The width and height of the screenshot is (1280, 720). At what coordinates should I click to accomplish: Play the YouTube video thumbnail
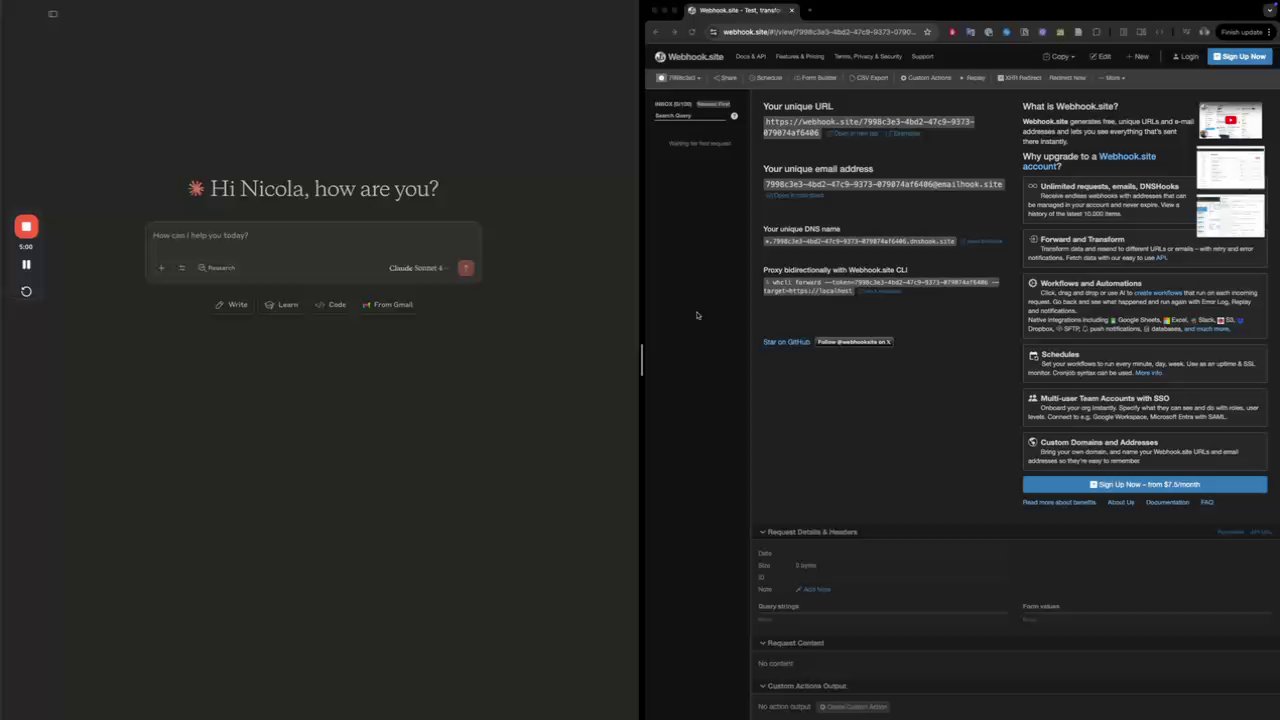click(x=1230, y=121)
